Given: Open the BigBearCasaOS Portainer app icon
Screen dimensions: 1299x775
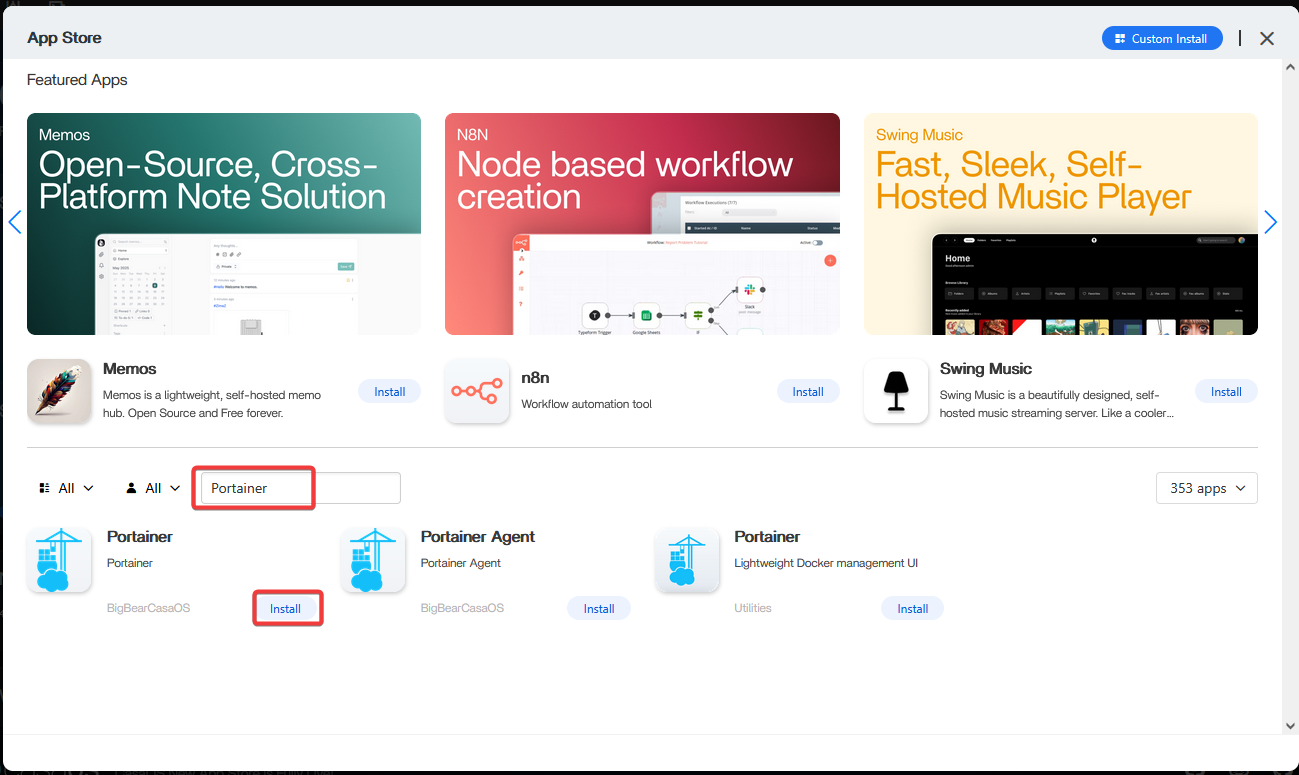Looking at the screenshot, I should [x=59, y=560].
